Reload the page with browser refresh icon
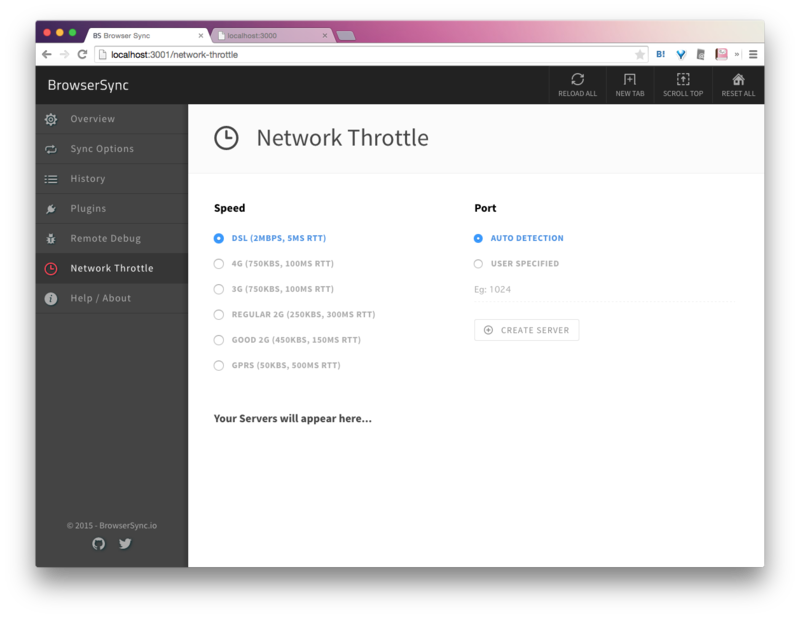Screen dimensions: 800x618 [x=82, y=55]
